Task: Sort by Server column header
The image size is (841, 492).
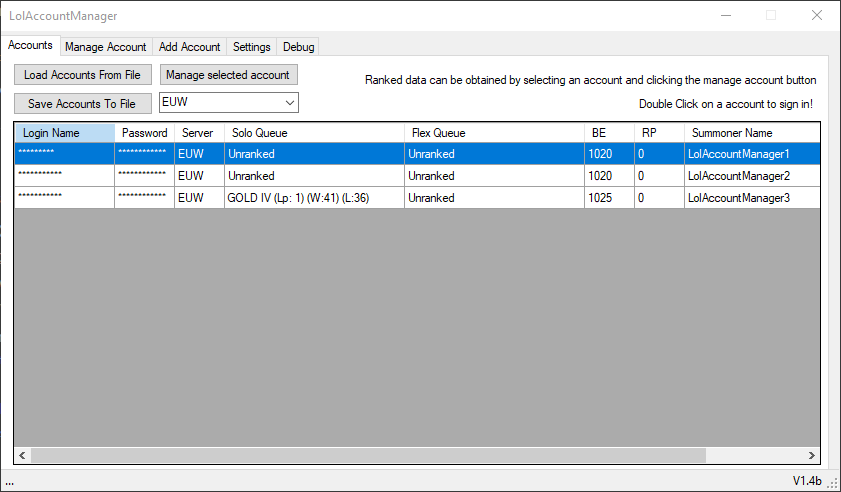Action: click(x=199, y=133)
